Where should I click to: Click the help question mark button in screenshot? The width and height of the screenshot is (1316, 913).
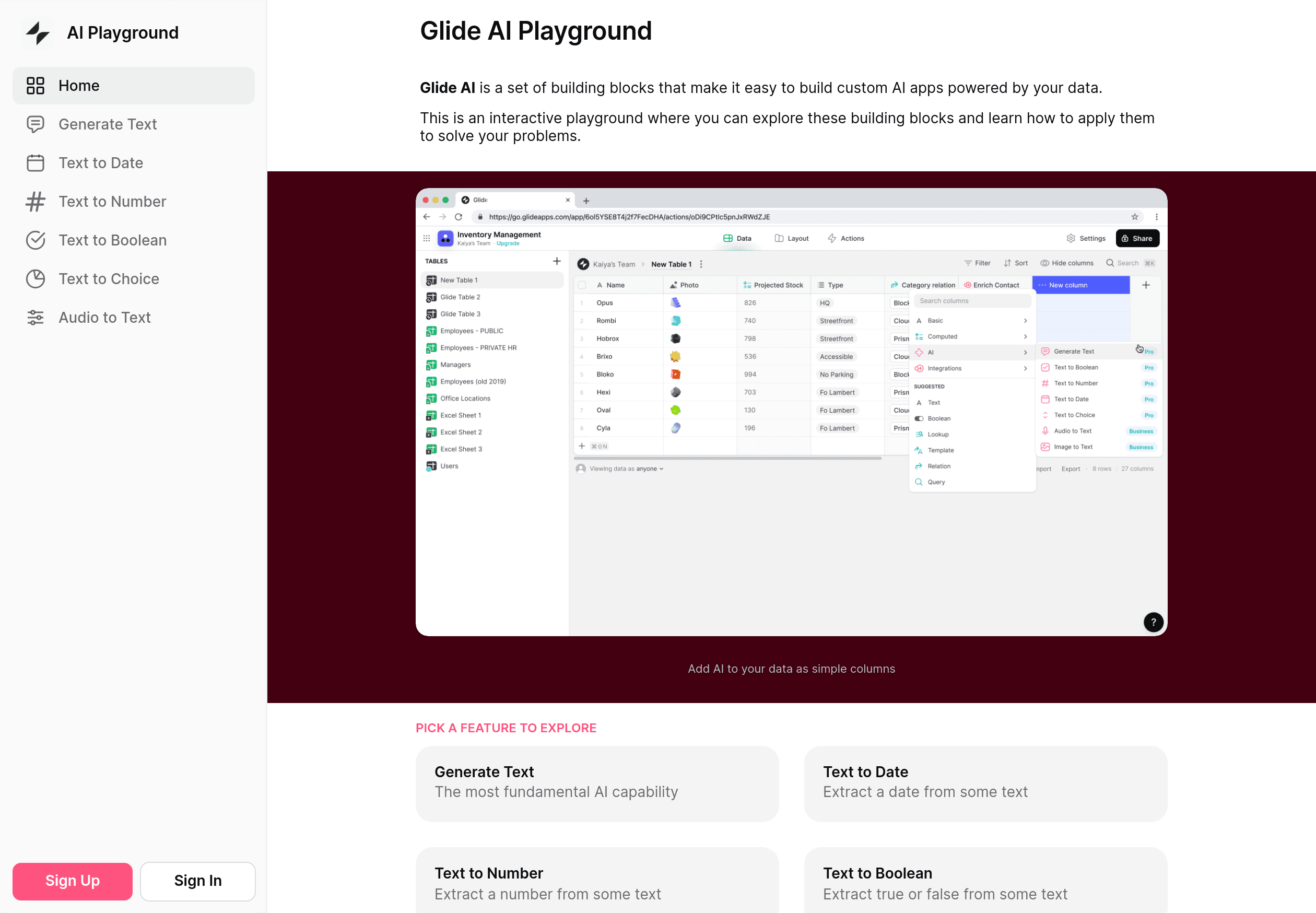tap(1153, 623)
